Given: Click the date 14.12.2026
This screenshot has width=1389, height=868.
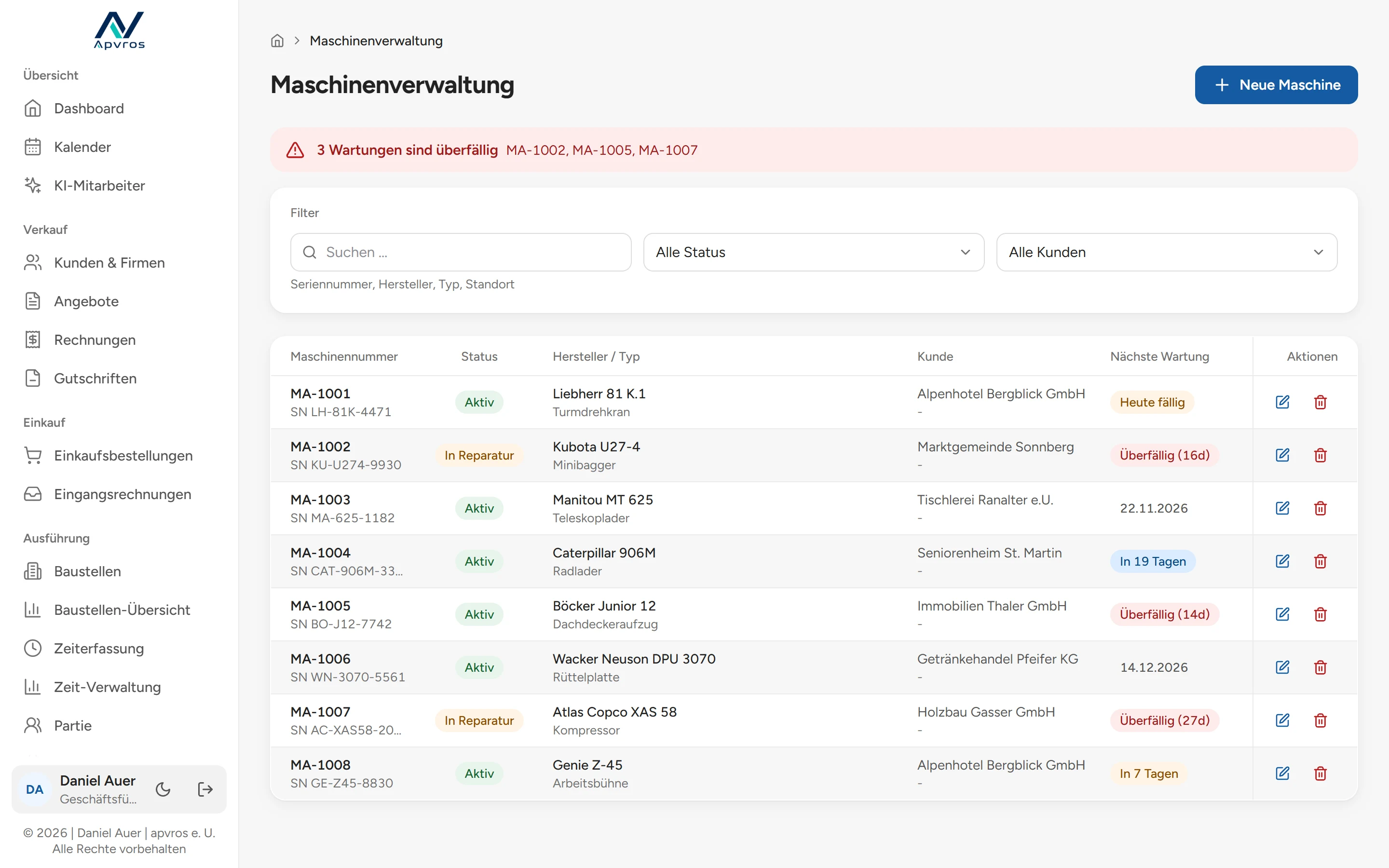Looking at the screenshot, I should coord(1154,667).
